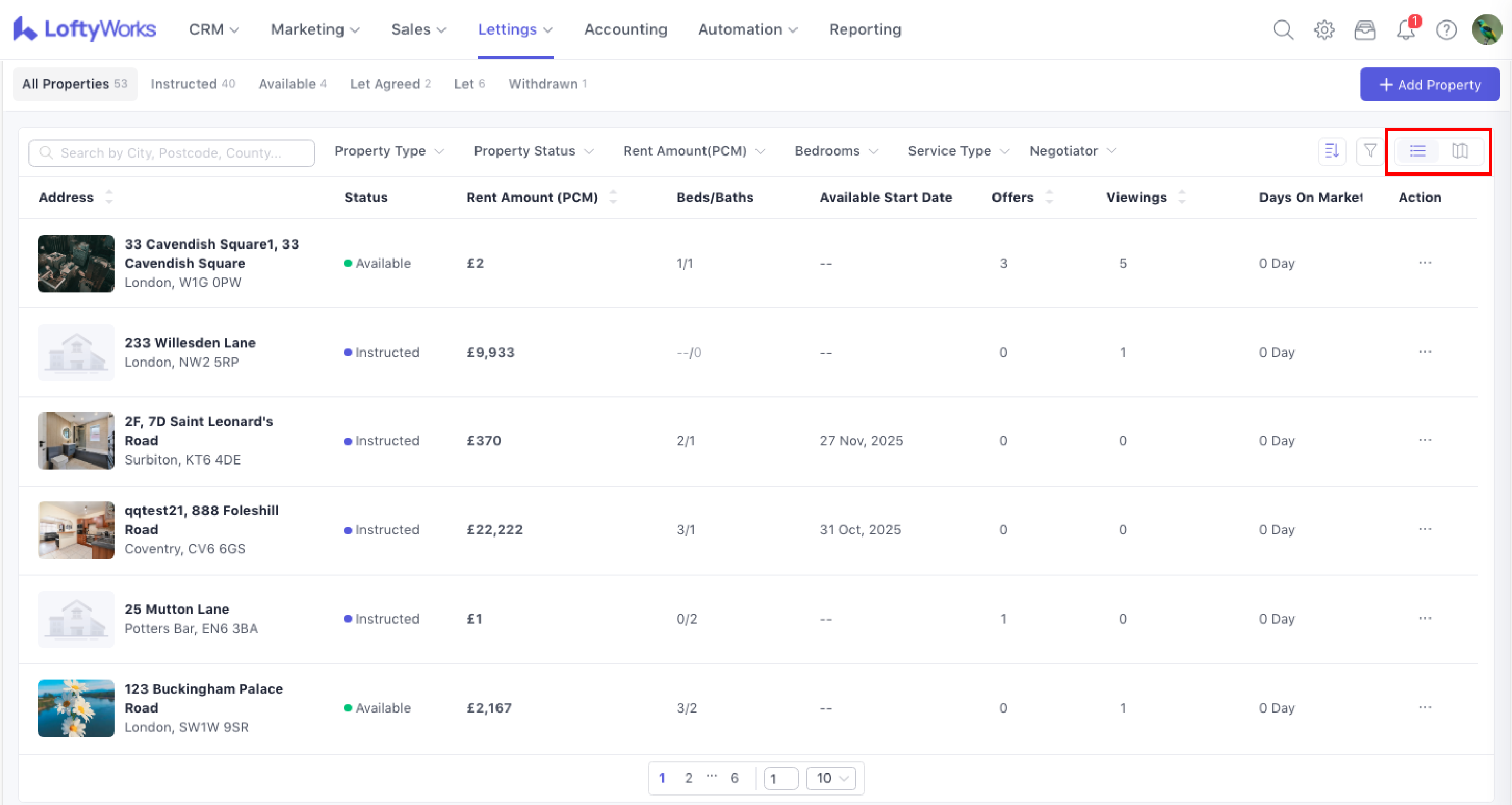Image resolution: width=1512 pixels, height=805 pixels.
Task: Select the Let Agreed tab
Action: (390, 84)
